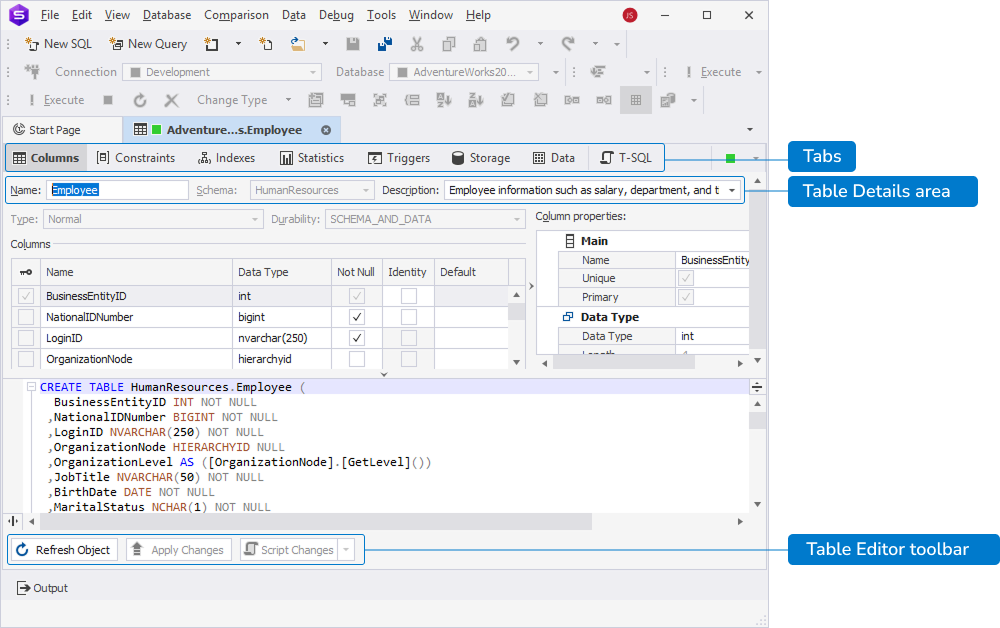Viewport: 1000px width, 628px height.
Task: Click the Cancel X icon beside Refresh
Action: click(171, 100)
